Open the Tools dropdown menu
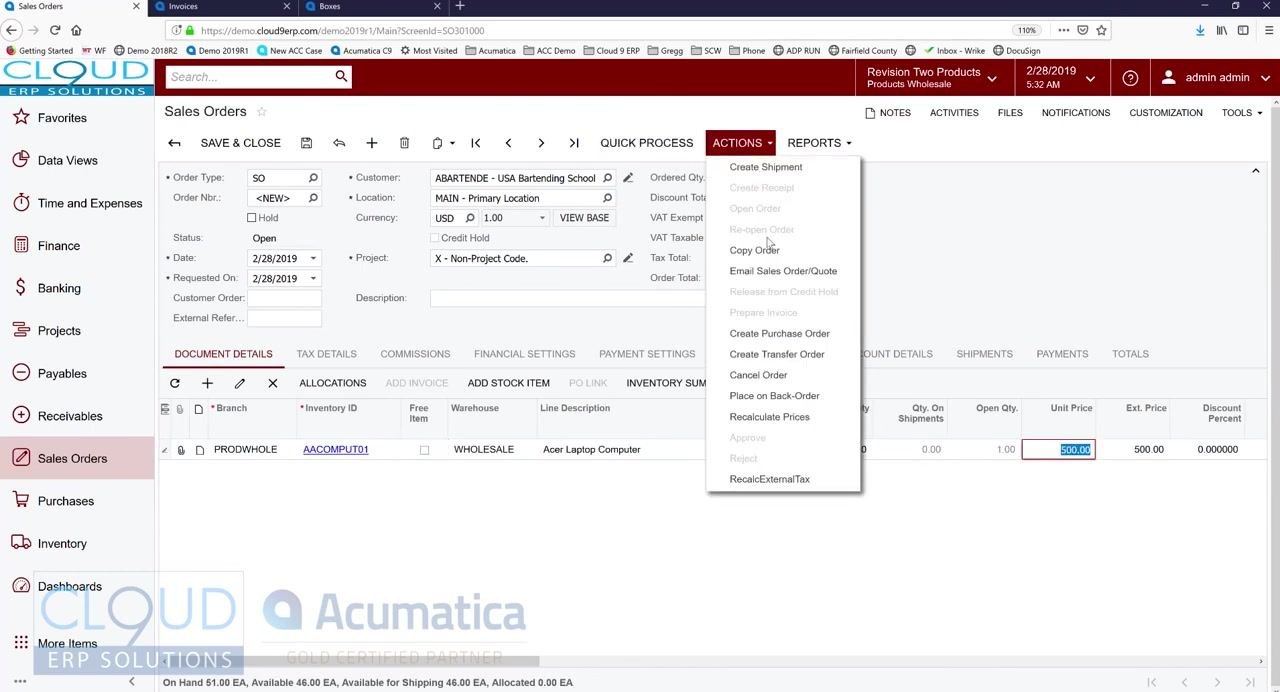Image resolution: width=1280 pixels, height=692 pixels. coord(1242,113)
